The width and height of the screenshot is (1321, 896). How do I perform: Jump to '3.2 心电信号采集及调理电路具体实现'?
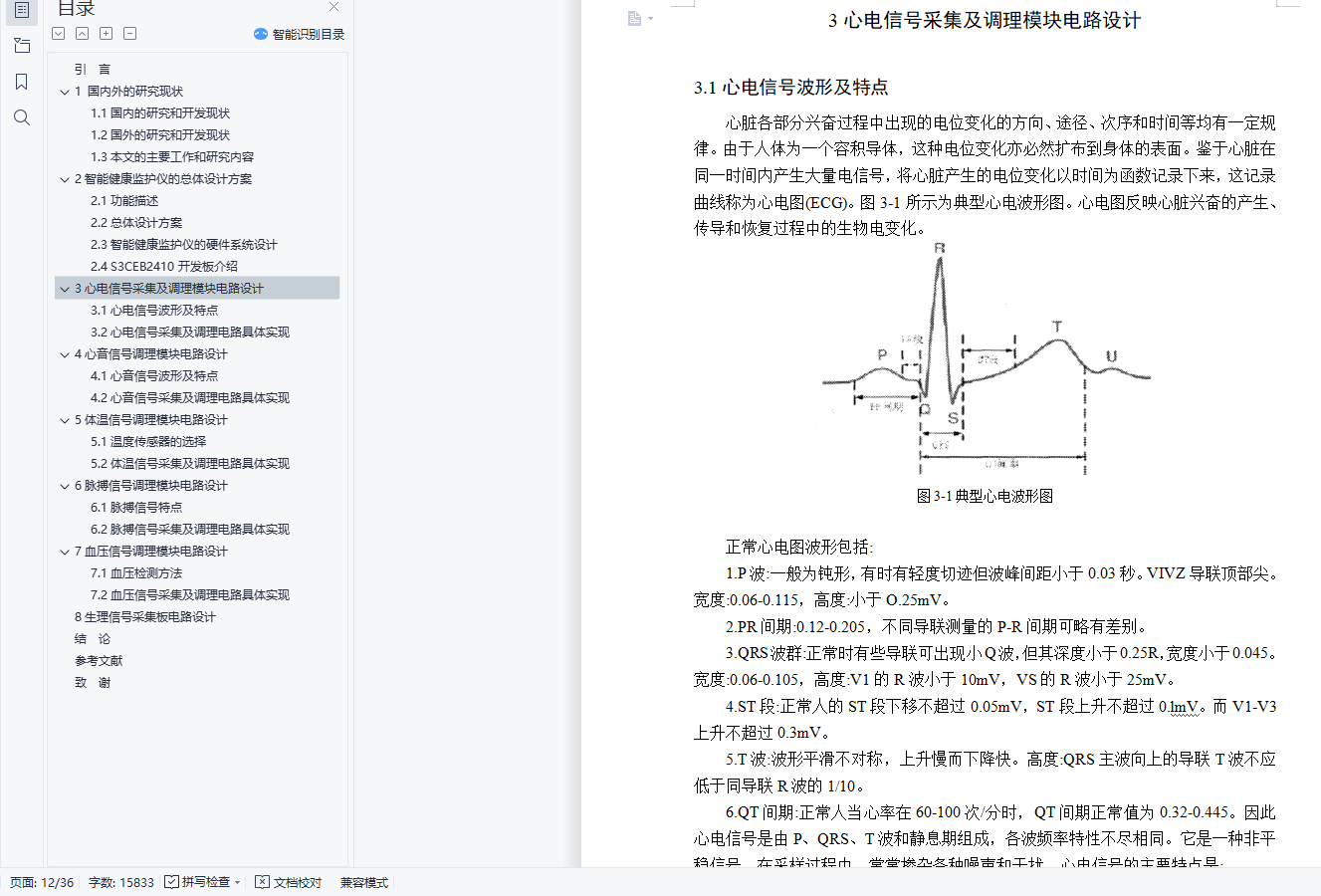pos(190,333)
